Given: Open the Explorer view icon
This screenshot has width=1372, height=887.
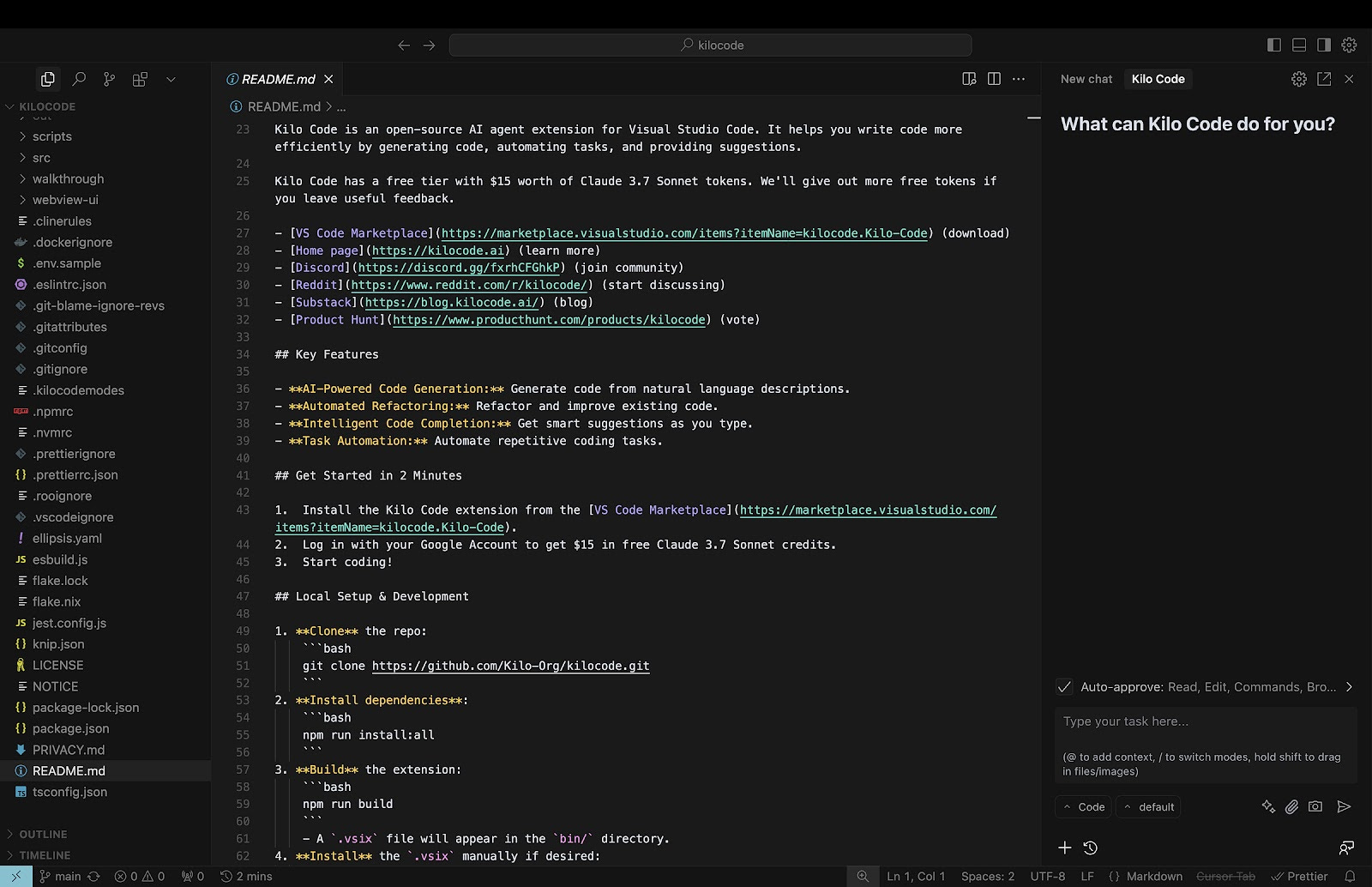Looking at the screenshot, I should pos(48,79).
